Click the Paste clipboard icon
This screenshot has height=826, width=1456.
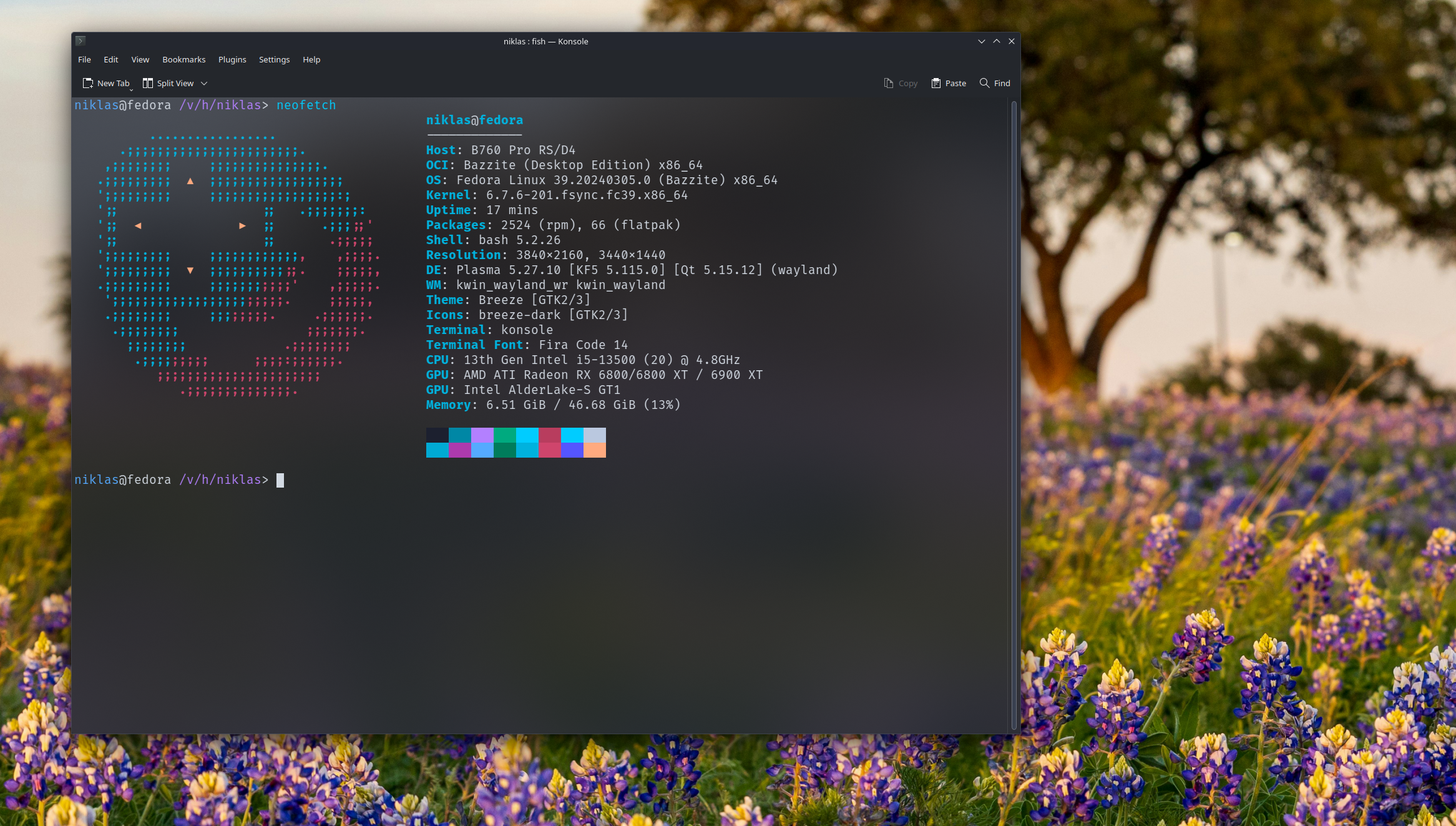click(936, 83)
